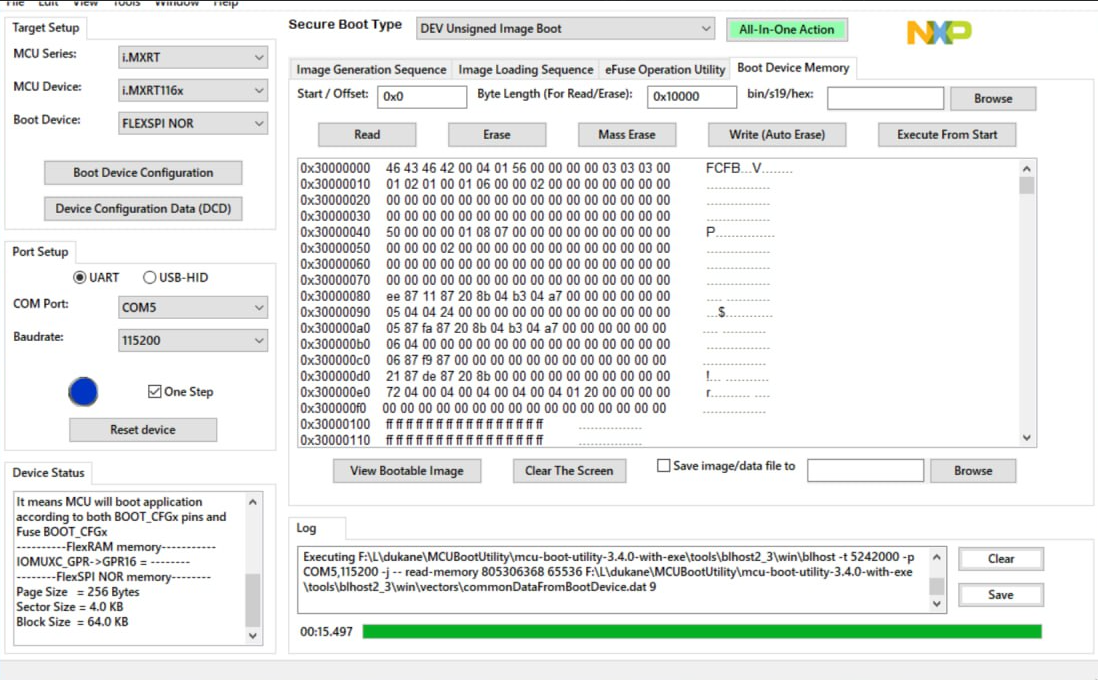Browse for a bin/s19/hex file
Screen dimensions: 1098x680
(x=992, y=98)
